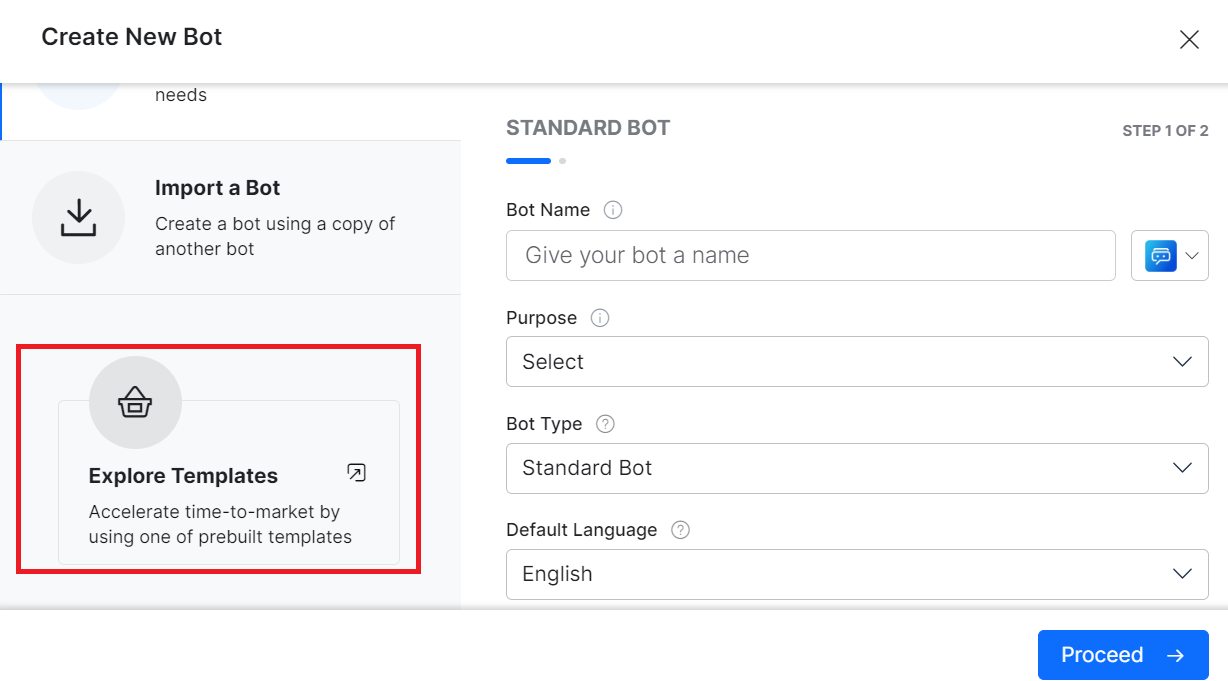
Task: Open the Purpose Select dropdown
Action: pos(857,361)
